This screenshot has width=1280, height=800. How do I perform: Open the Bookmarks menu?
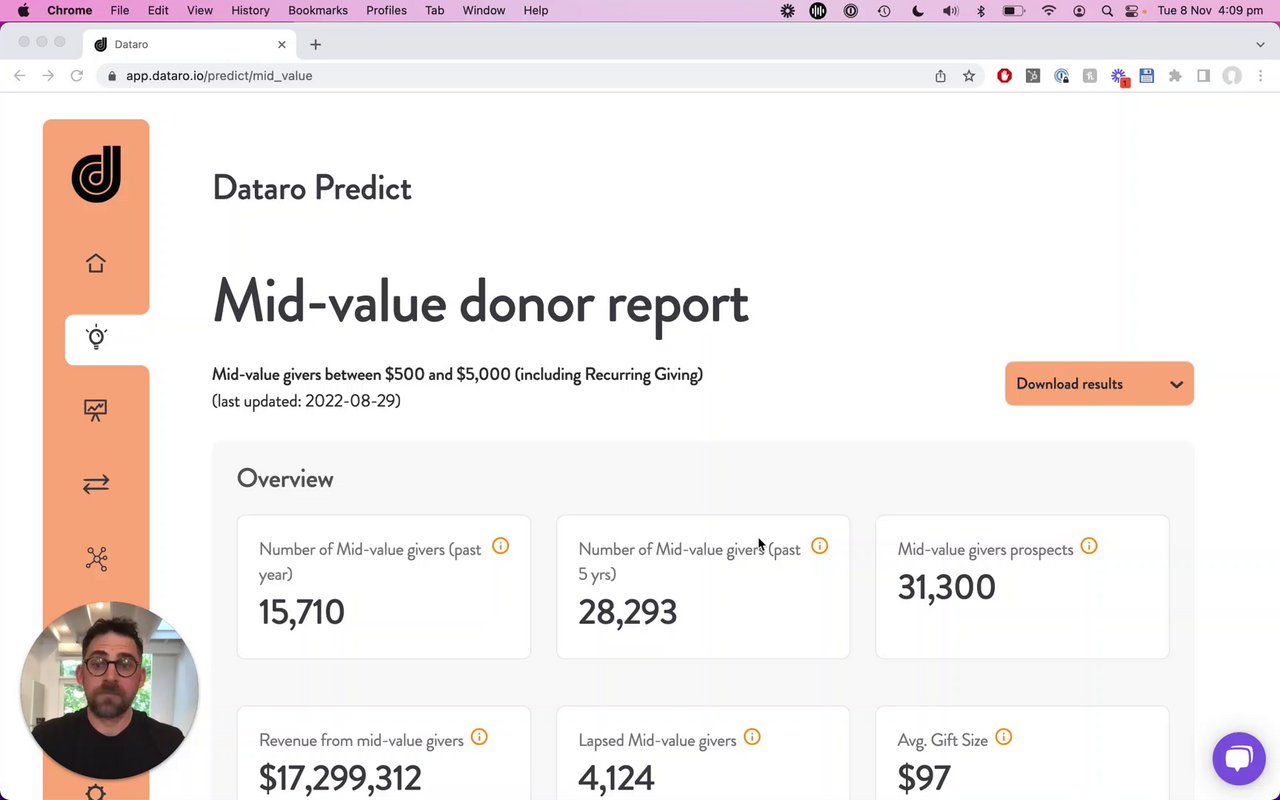pos(318,10)
